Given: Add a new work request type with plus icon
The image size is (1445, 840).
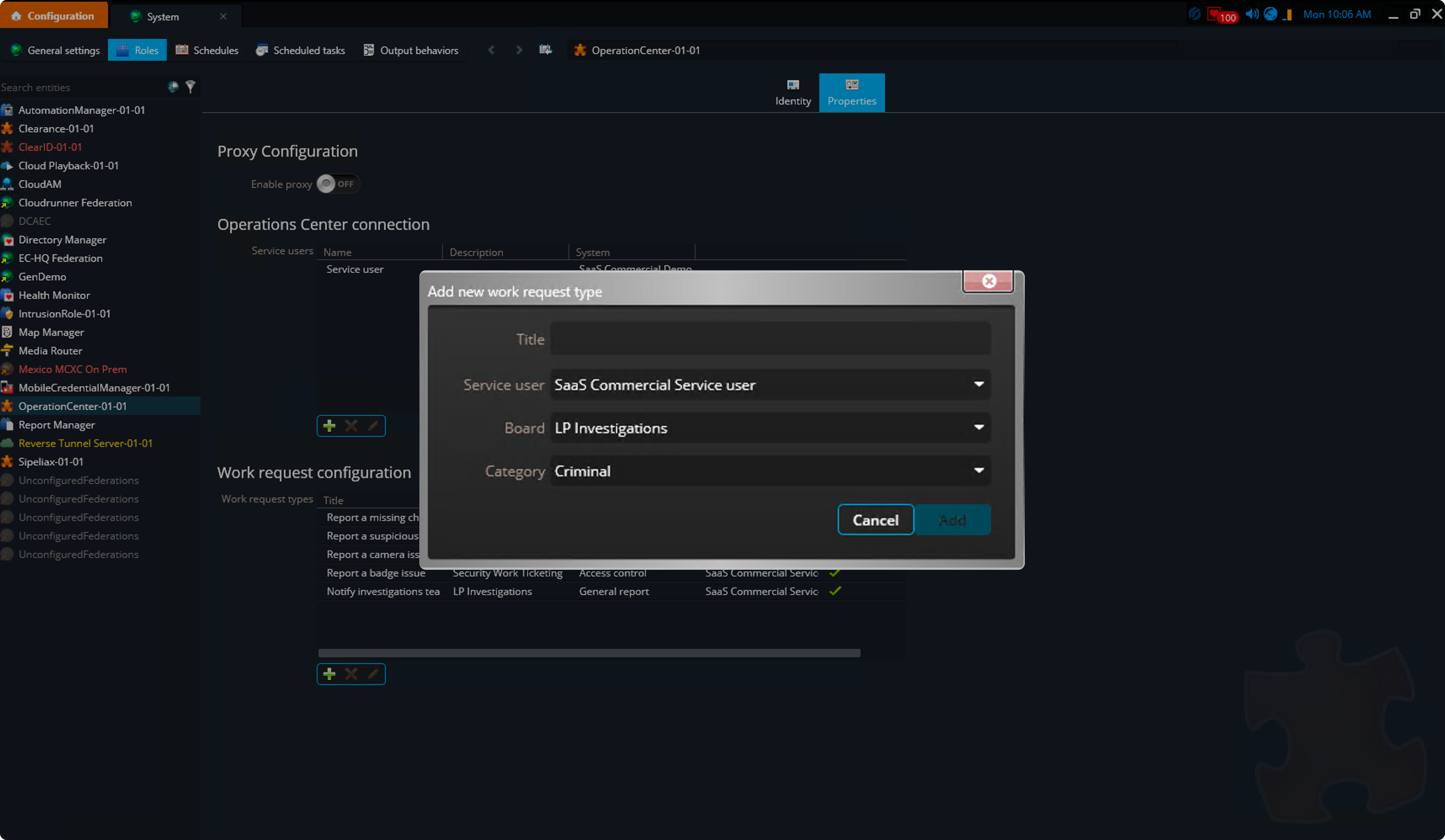Looking at the screenshot, I should 329,674.
